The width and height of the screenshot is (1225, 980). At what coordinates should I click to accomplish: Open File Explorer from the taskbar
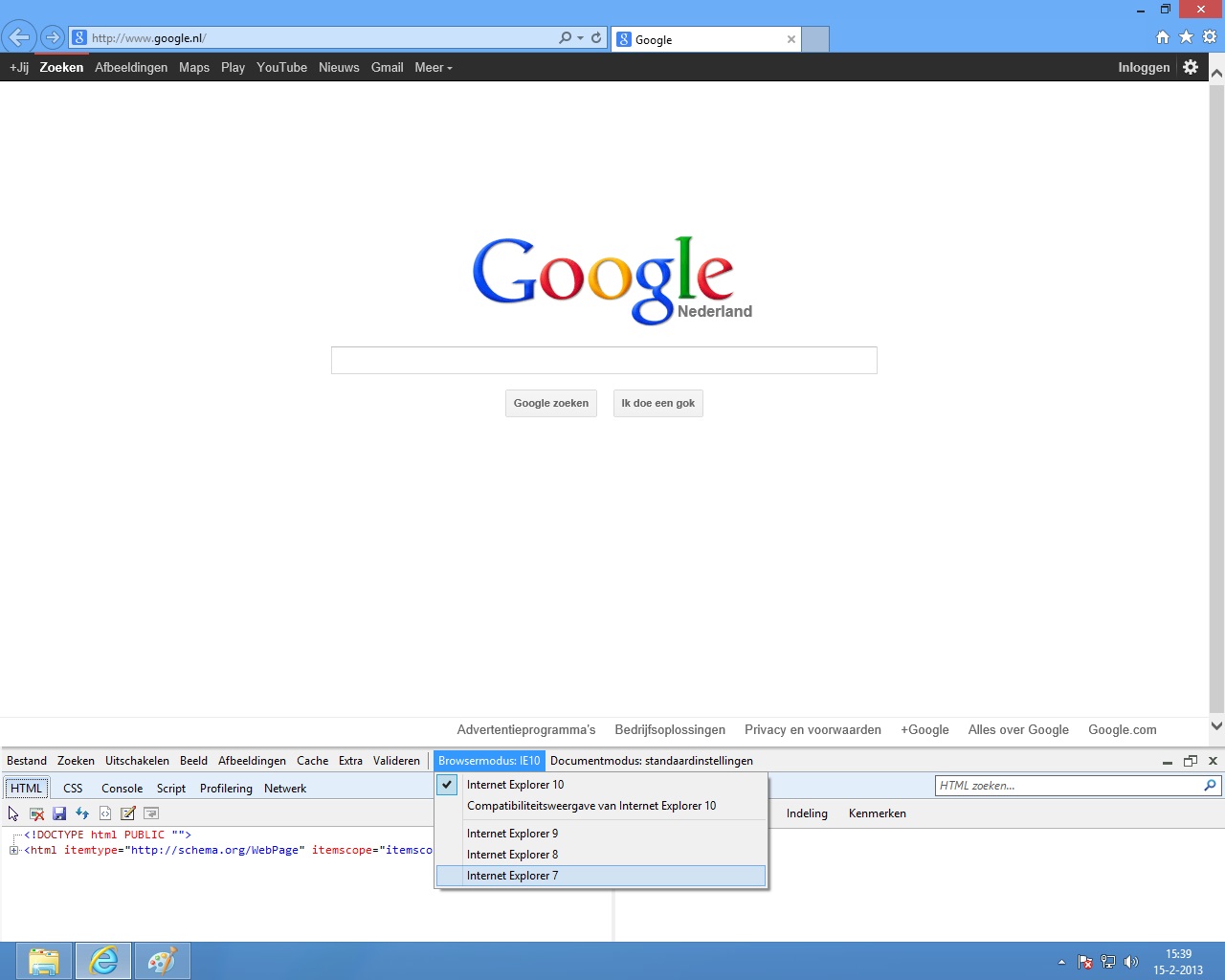click(x=44, y=961)
